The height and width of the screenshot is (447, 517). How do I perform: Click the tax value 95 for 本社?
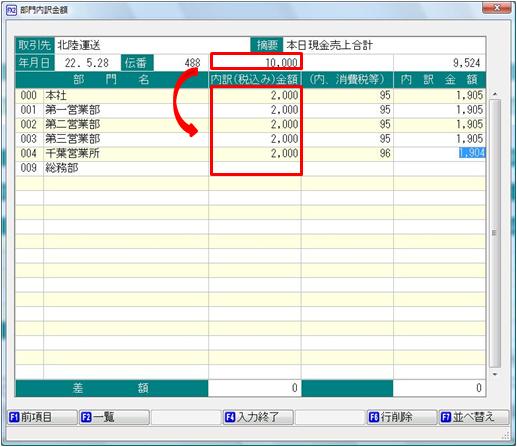347,96
